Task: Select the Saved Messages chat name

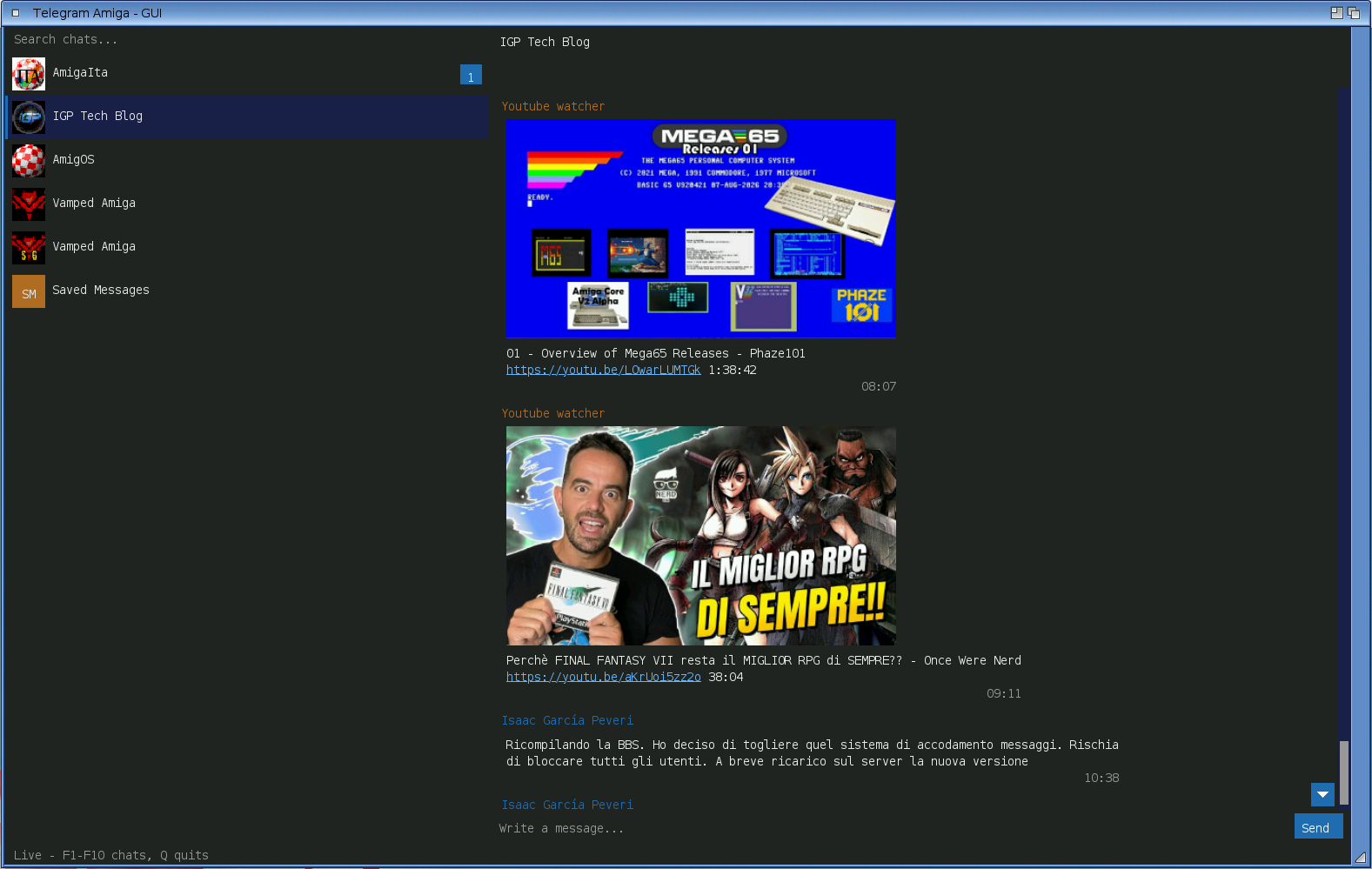Action: [101, 290]
